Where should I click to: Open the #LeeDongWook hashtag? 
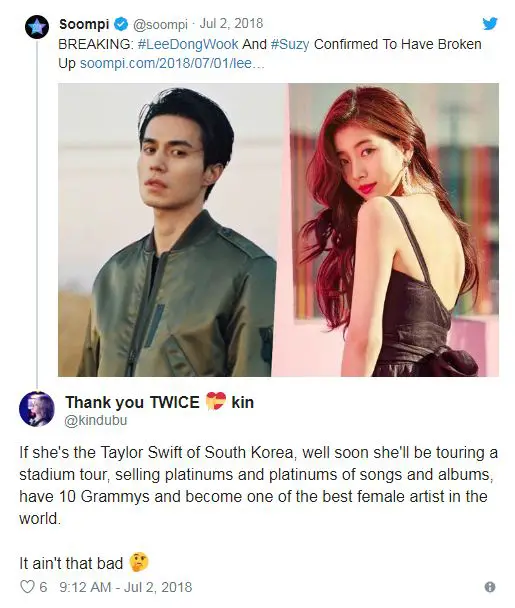(x=188, y=44)
